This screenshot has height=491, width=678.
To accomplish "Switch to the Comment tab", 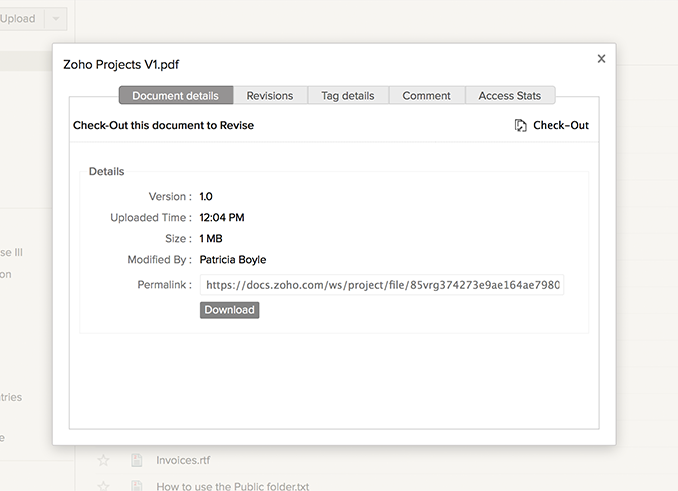I will click(427, 96).
